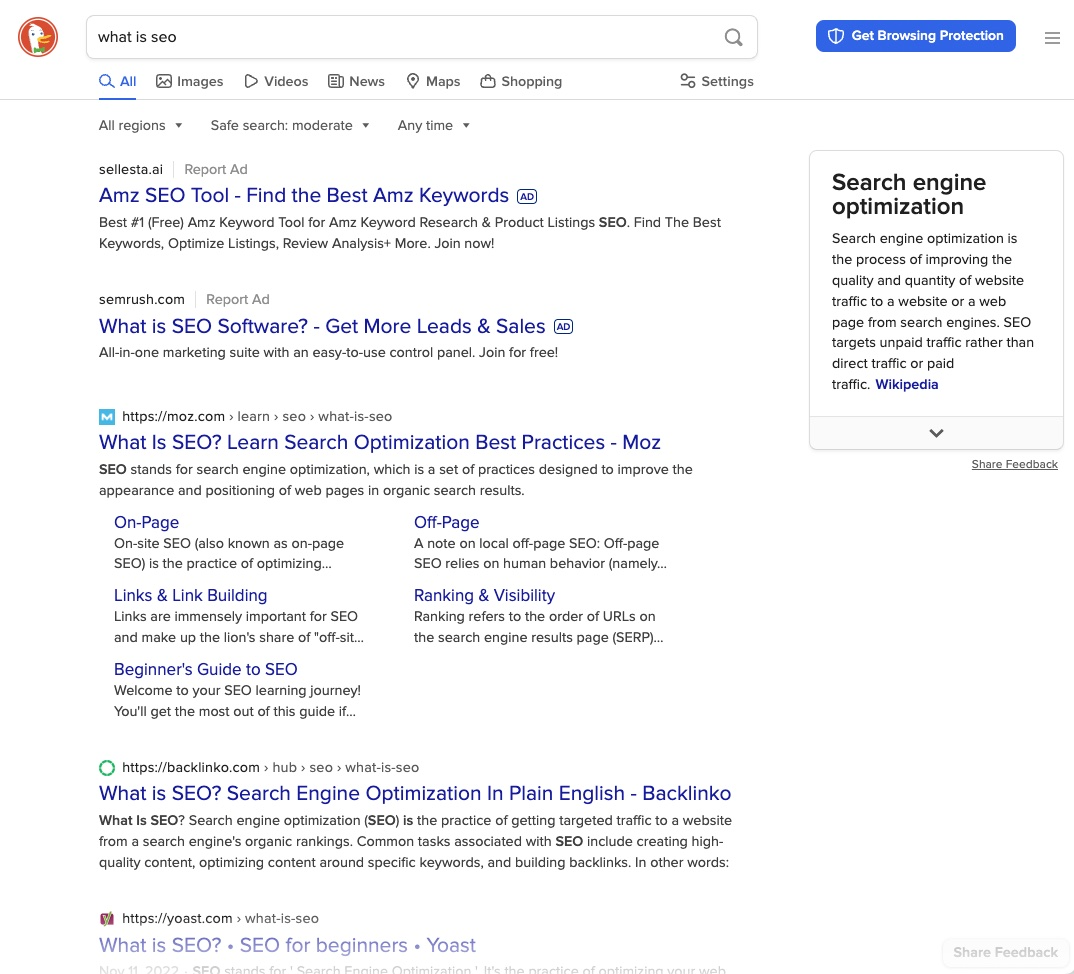This screenshot has height=974, width=1074.
Task: Switch to the Images tab
Action: coord(189,82)
